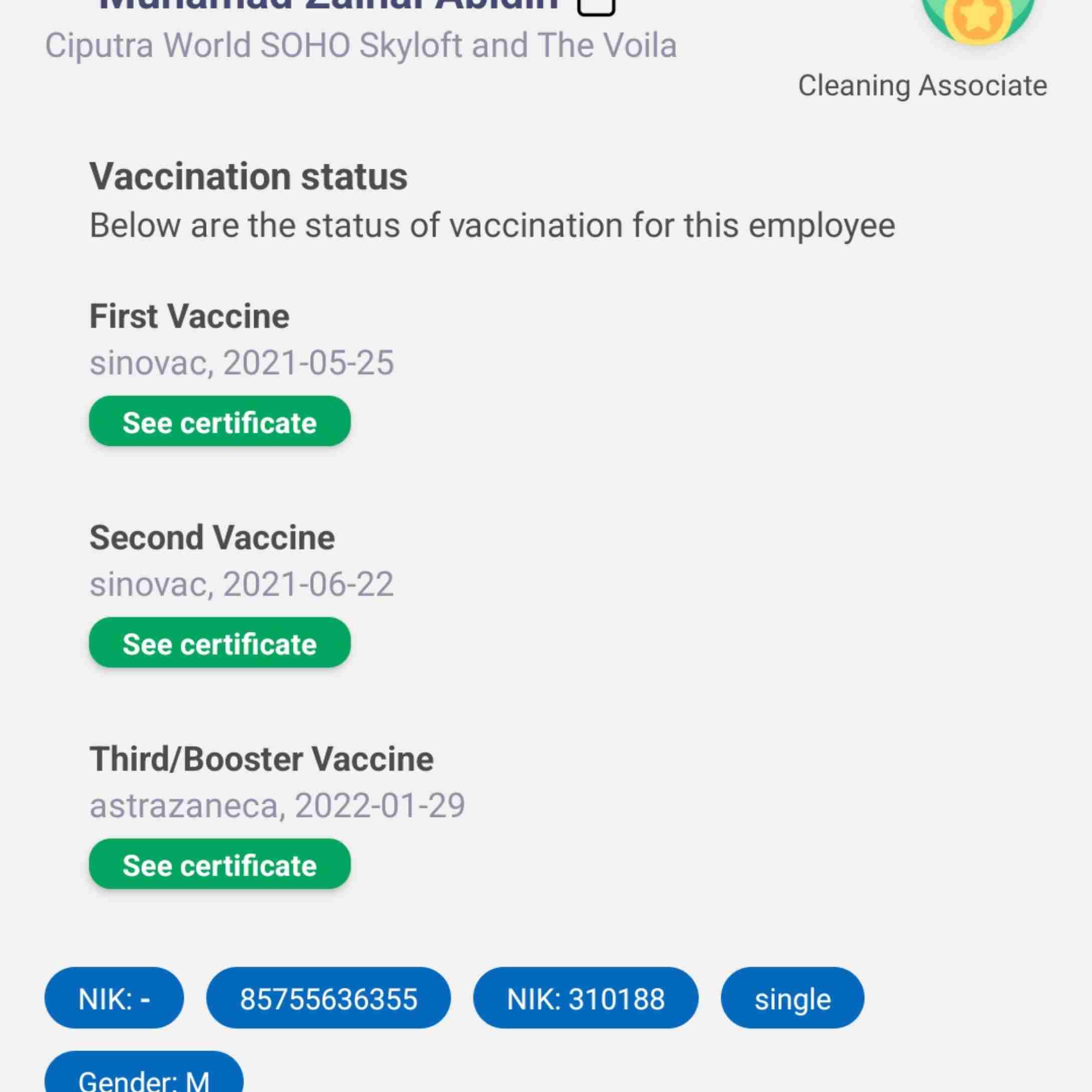Tap the Vaccination status heading
Image resolution: width=1092 pixels, height=1092 pixels.
248,176
